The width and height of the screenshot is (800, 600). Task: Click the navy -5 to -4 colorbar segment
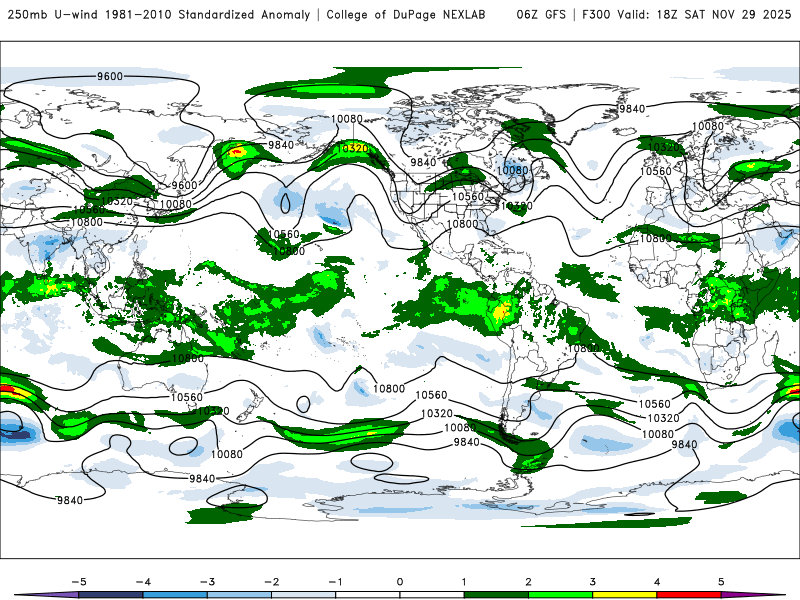[x=111, y=595]
